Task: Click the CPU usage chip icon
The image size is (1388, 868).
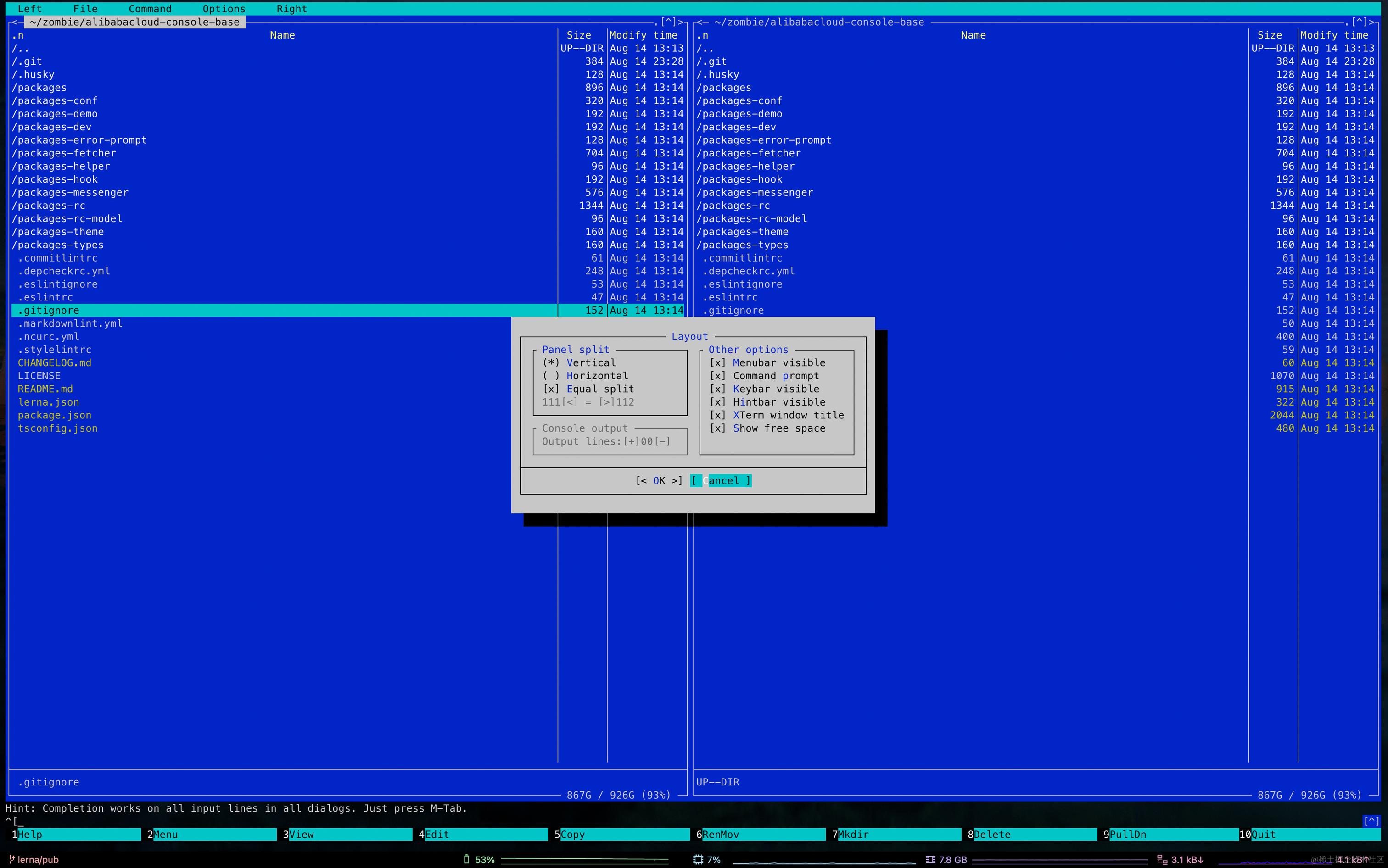Action: [698, 859]
